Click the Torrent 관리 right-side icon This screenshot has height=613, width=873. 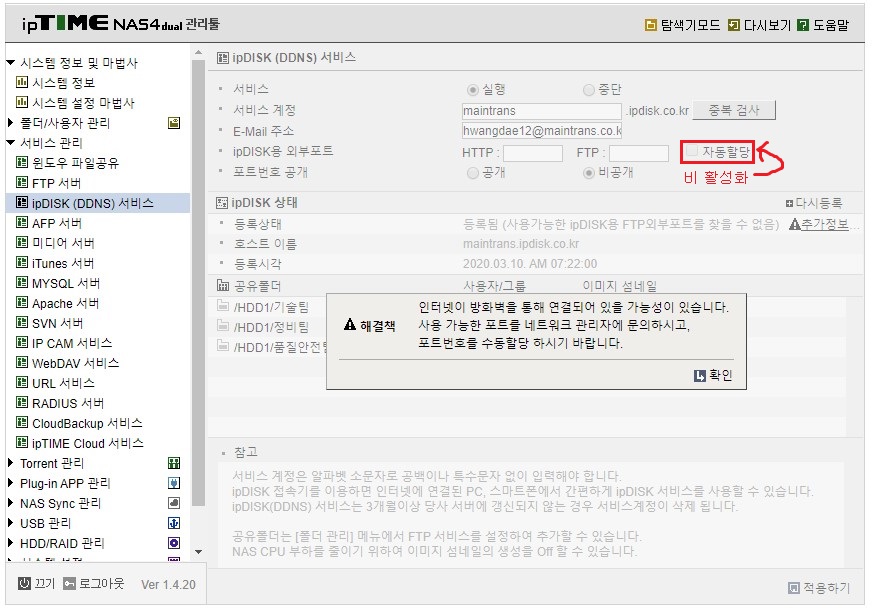pos(174,463)
